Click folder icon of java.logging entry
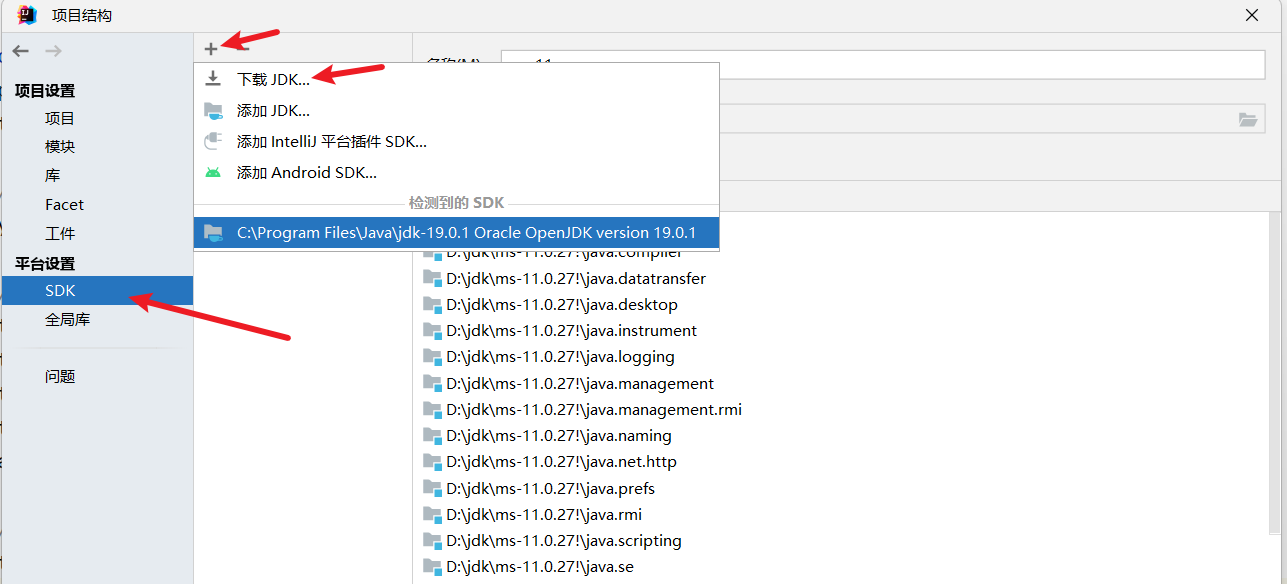The height and width of the screenshot is (584, 1287). 432,356
